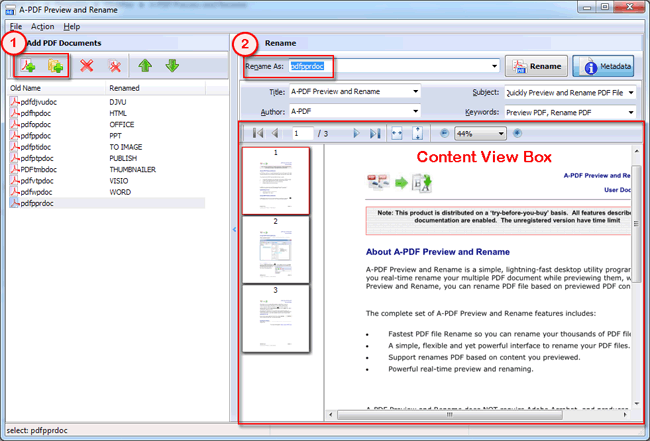Click the Metadata button
This screenshot has width=650, height=441.
[603, 66]
